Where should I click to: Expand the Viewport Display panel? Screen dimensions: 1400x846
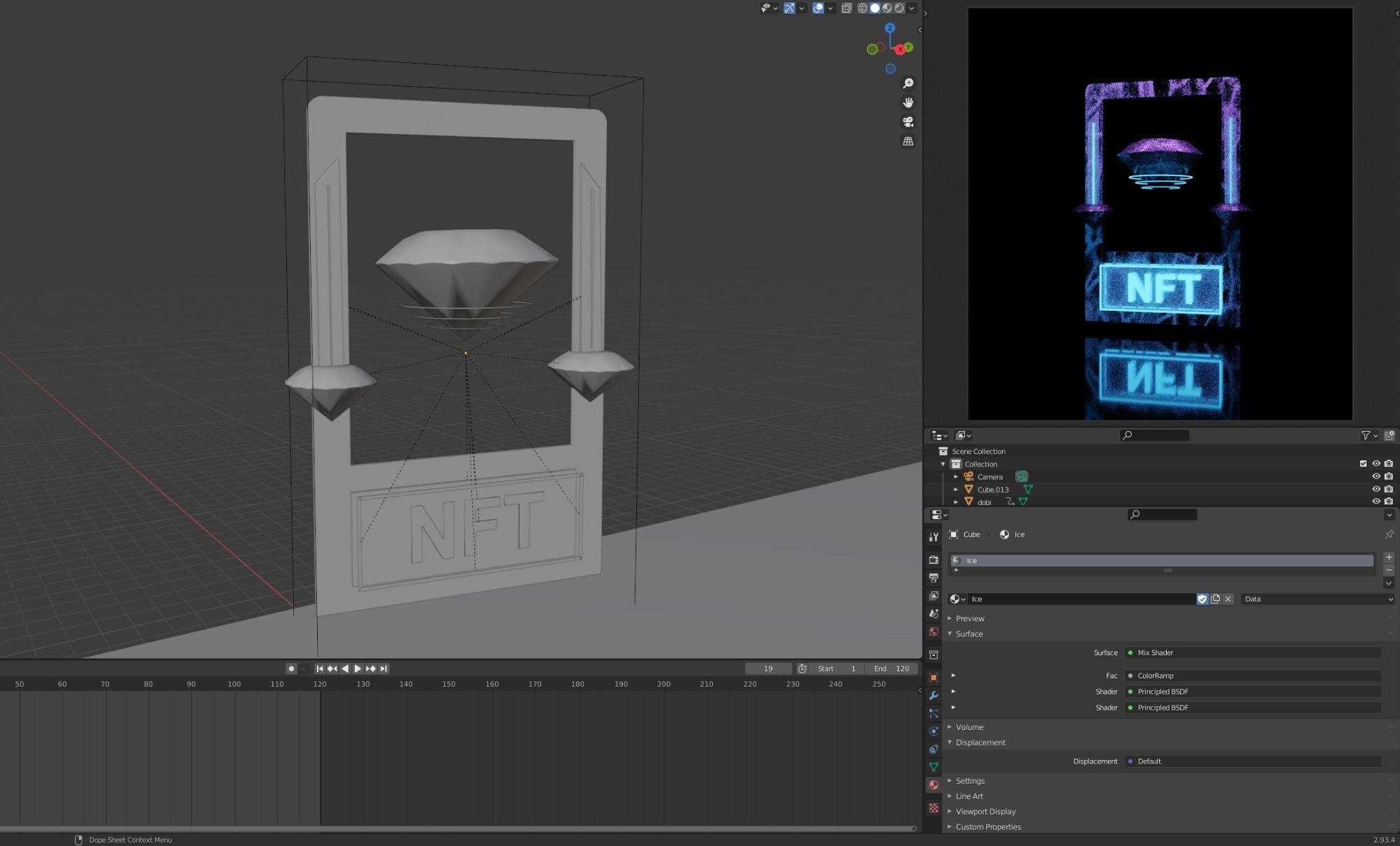click(x=985, y=812)
